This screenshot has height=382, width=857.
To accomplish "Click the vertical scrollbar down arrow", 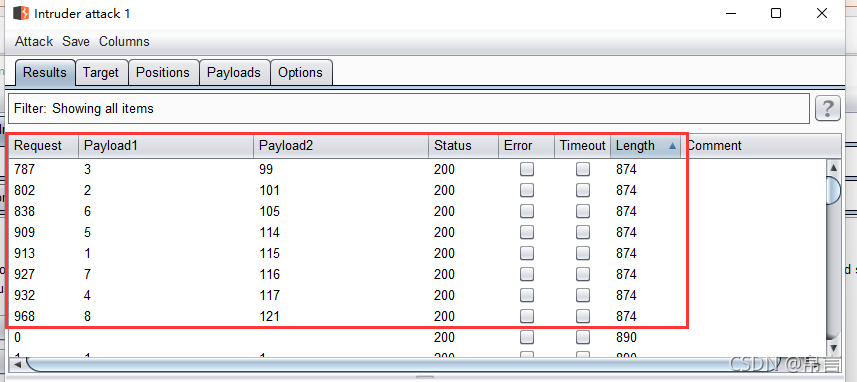I will click(833, 348).
